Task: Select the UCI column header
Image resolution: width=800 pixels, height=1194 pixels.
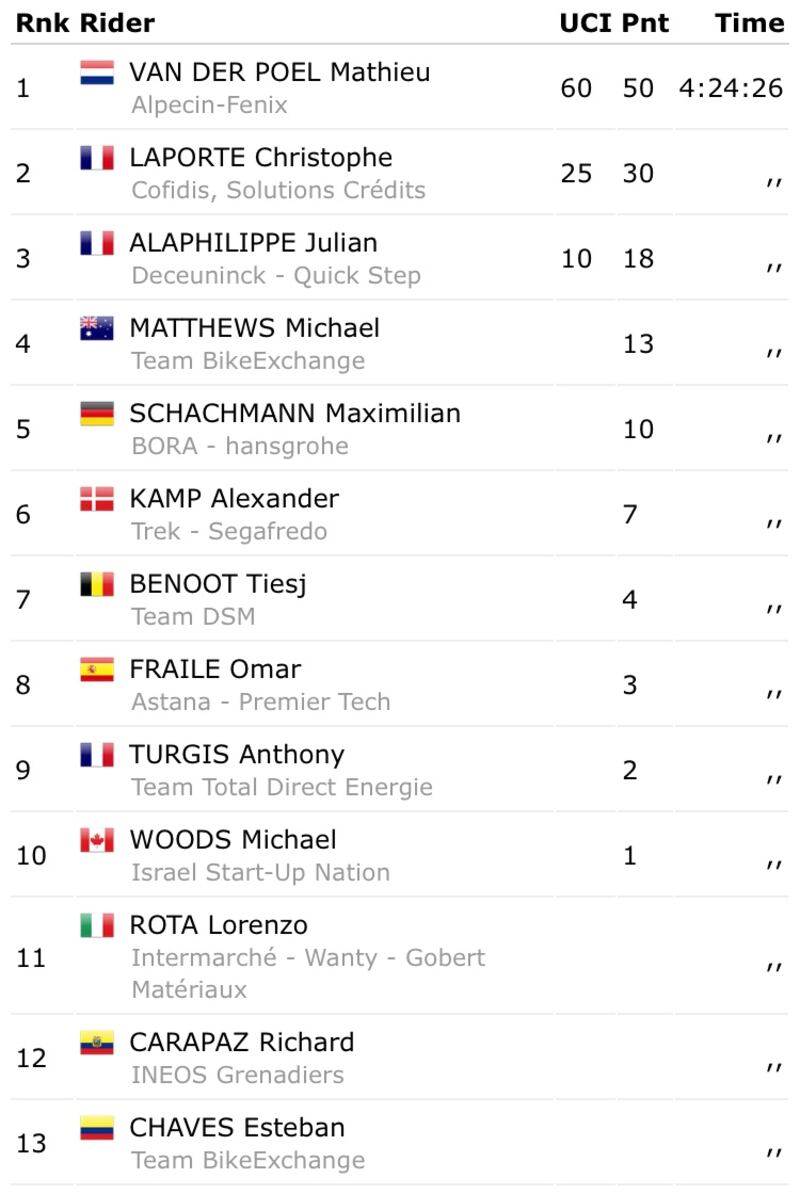Action: 585,23
